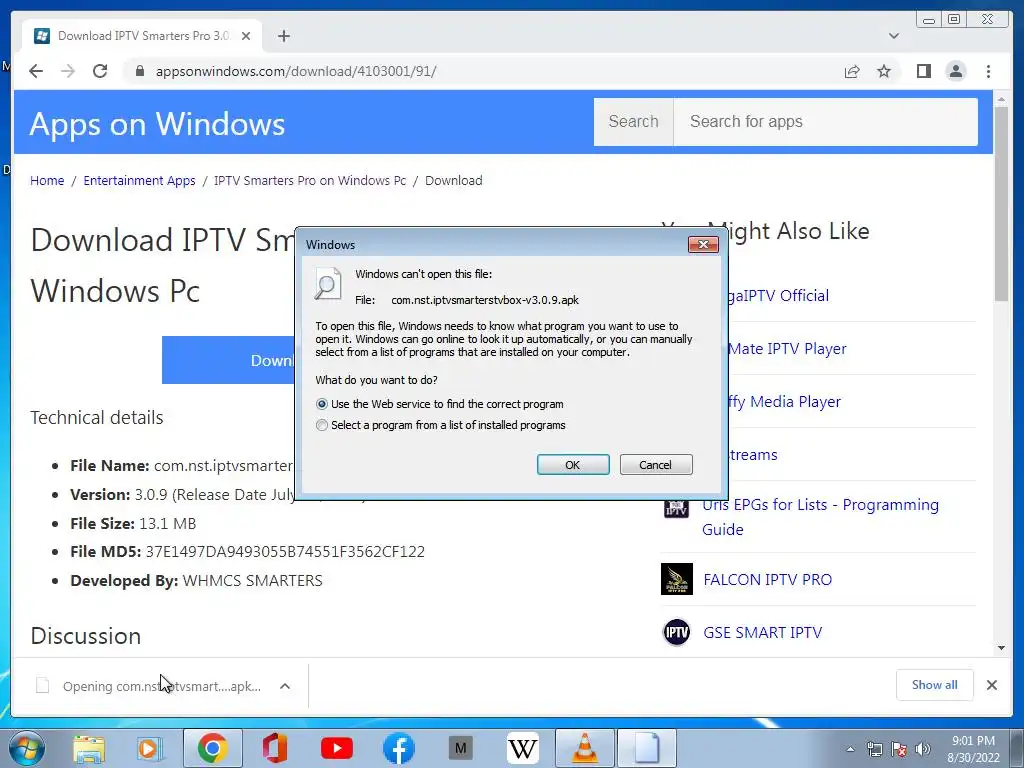
Task: Open the volume speaker tray icon
Action: pos(922,750)
